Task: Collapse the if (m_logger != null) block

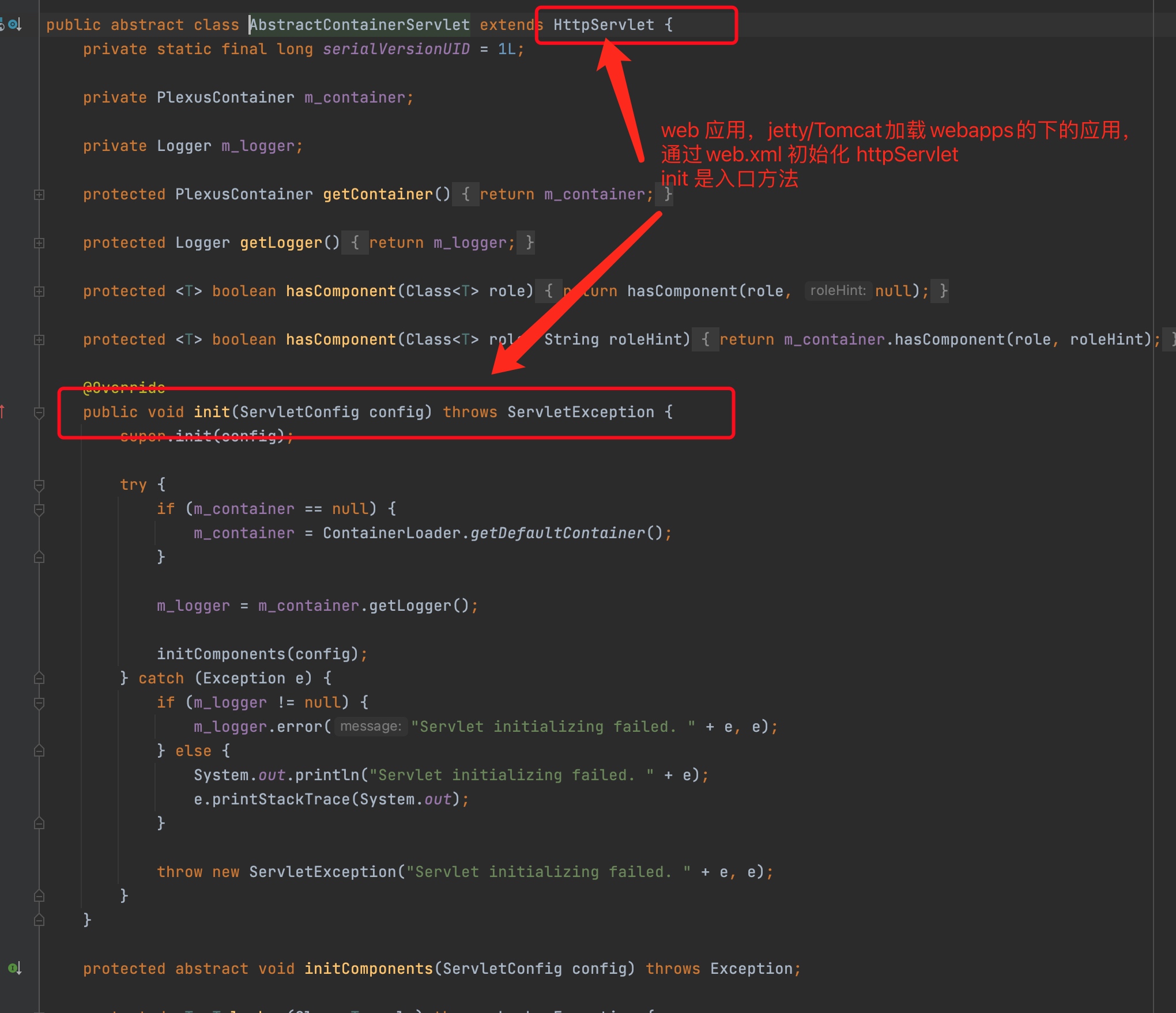Action: click(x=39, y=703)
